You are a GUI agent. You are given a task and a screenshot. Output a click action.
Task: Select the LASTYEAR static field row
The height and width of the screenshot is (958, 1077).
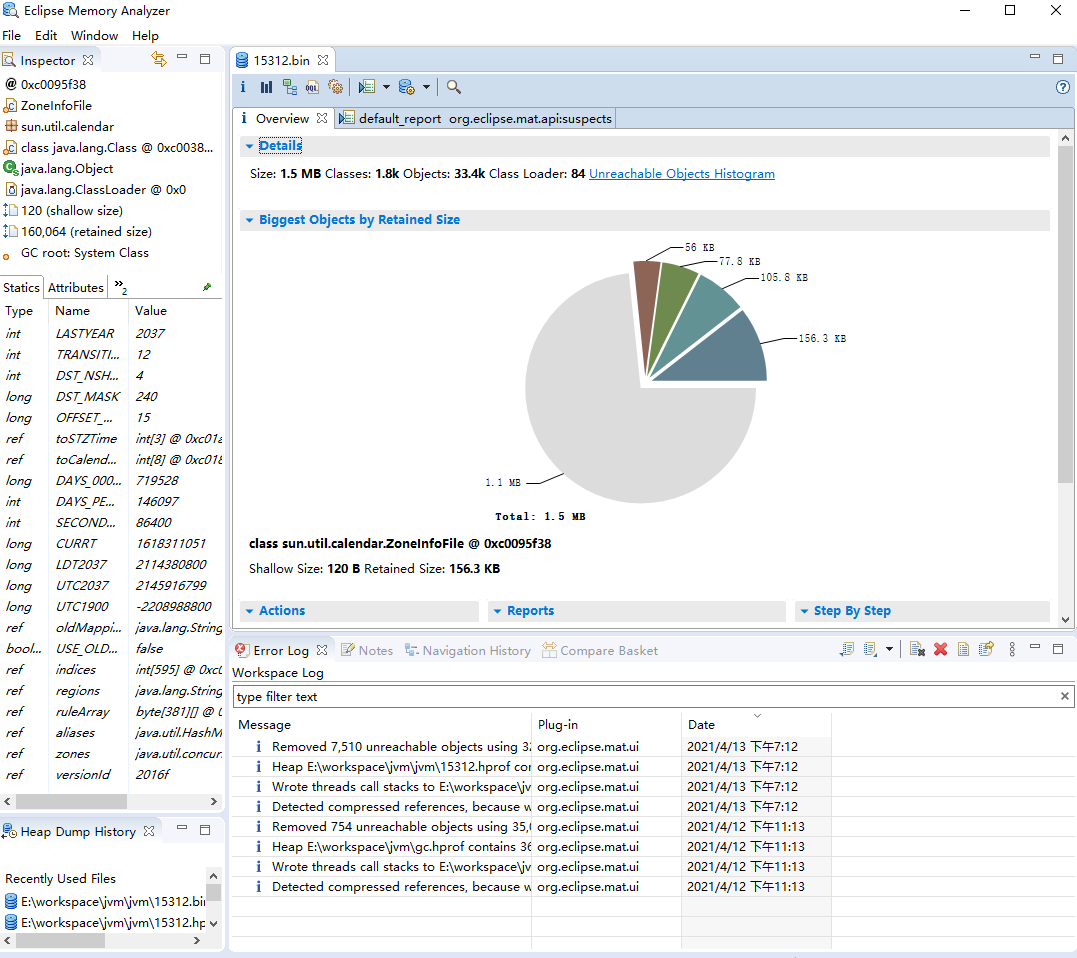click(112, 333)
